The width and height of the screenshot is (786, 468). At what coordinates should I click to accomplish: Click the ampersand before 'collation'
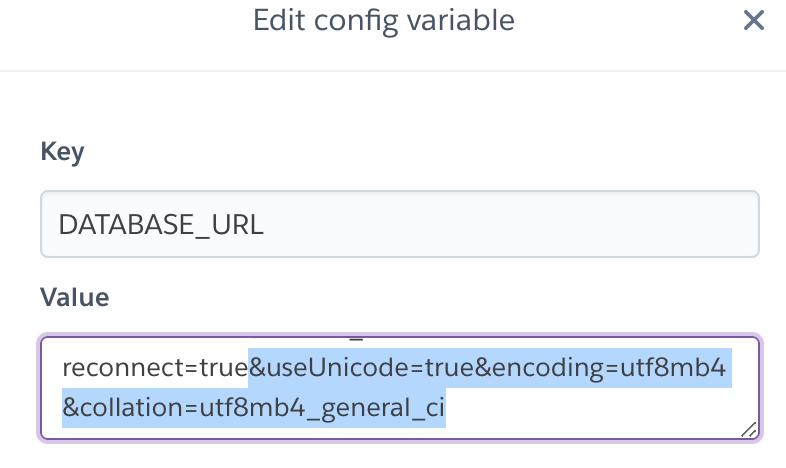(x=70, y=407)
